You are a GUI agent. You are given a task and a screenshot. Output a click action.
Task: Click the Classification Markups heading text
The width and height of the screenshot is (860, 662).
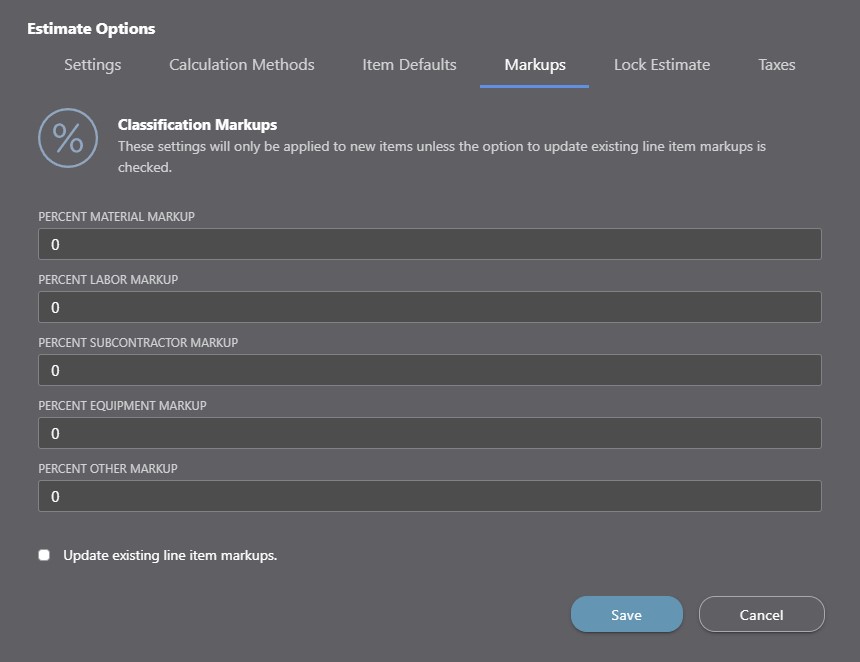(x=197, y=125)
